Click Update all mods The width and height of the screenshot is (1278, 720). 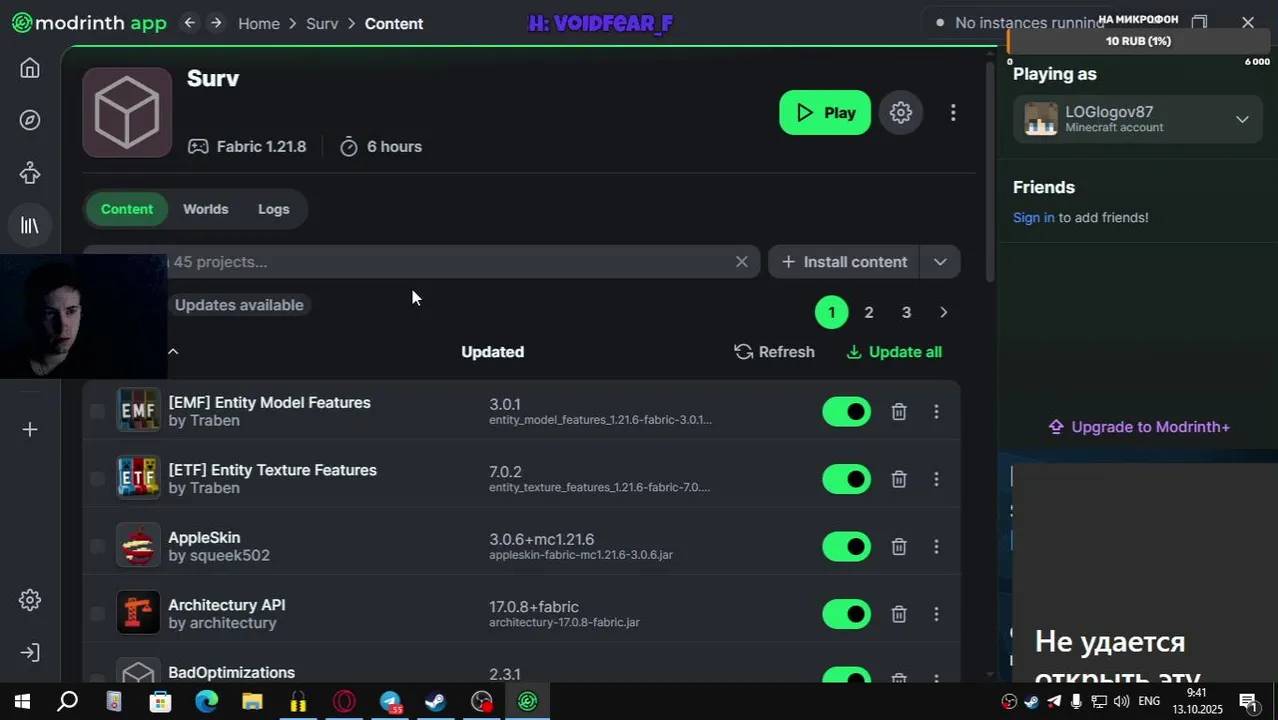click(894, 352)
